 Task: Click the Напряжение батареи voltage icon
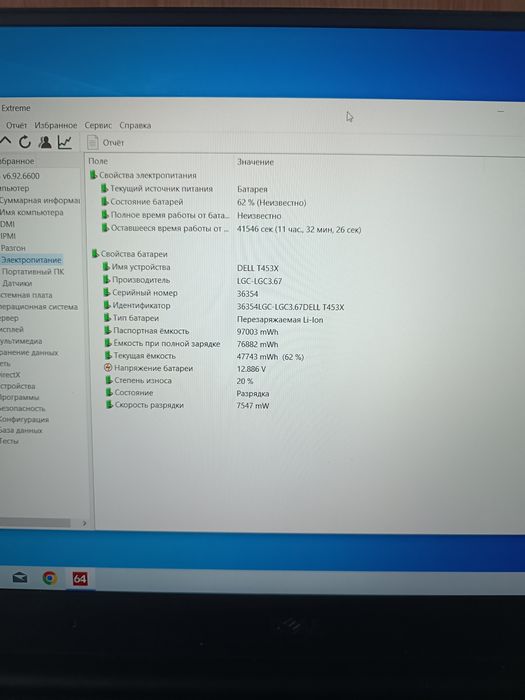click(108, 368)
